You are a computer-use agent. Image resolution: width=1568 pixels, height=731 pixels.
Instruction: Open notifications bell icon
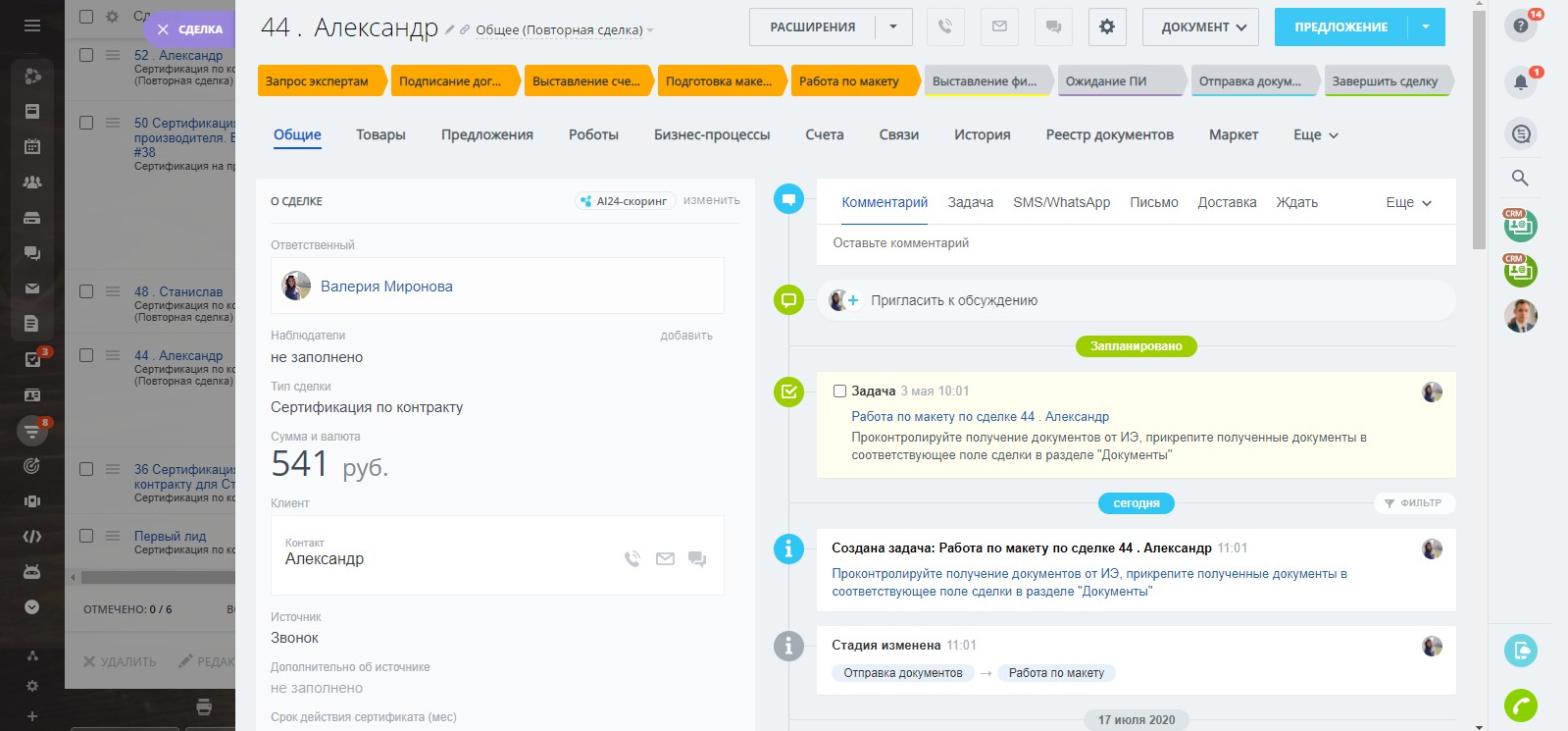pyautogui.click(x=1520, y=81)
